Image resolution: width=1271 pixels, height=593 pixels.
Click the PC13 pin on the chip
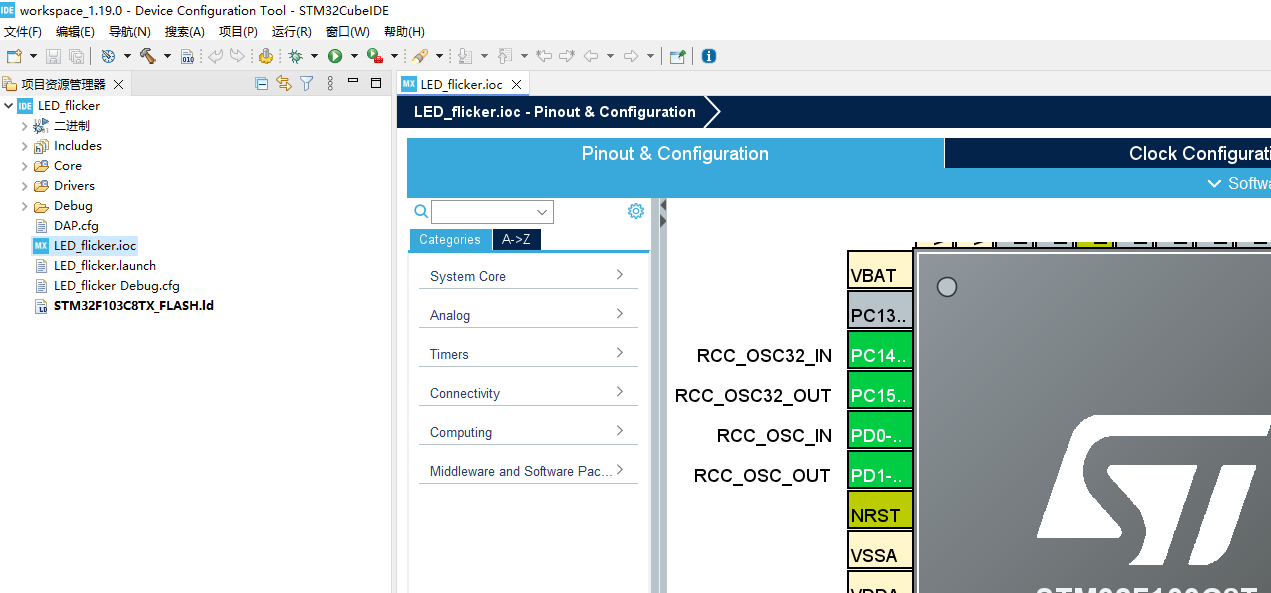click(880, 311)
